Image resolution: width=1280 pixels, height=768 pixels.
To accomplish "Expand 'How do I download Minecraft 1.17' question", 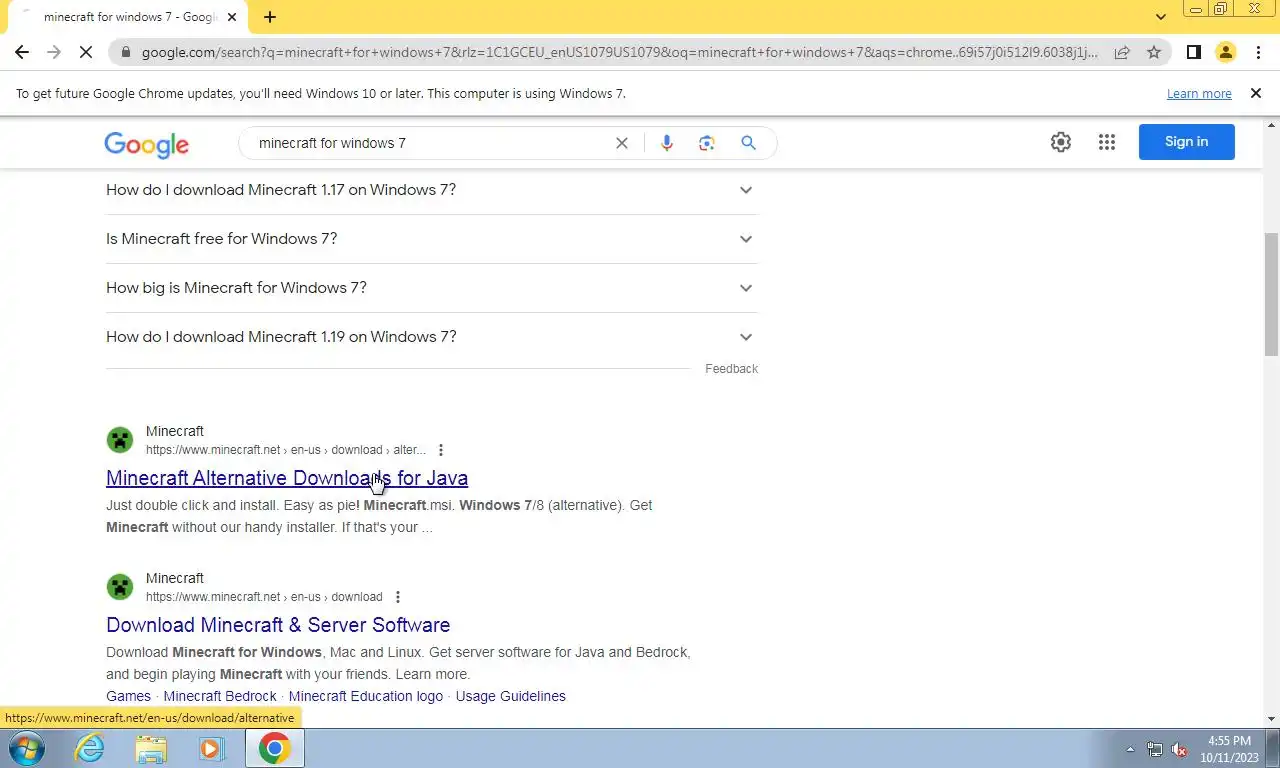I will click(431, 190).
